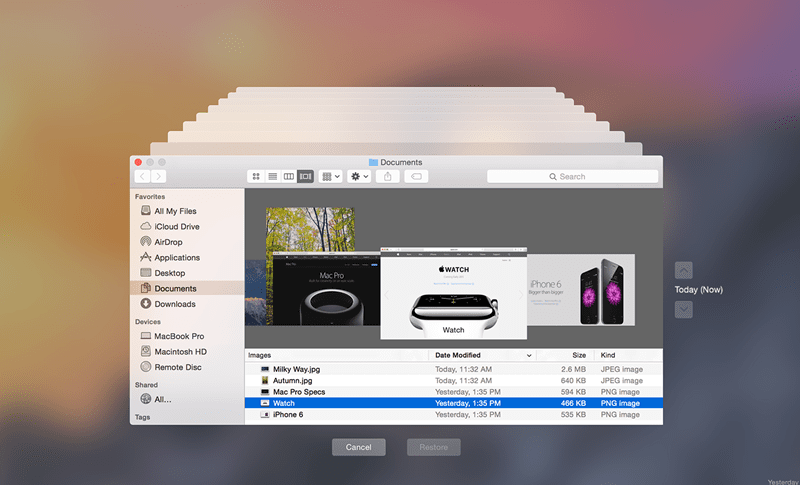Click the Documents folder title icon
Image resolution: width=800 pixels, height=485 pixels.
coord(373,162)
